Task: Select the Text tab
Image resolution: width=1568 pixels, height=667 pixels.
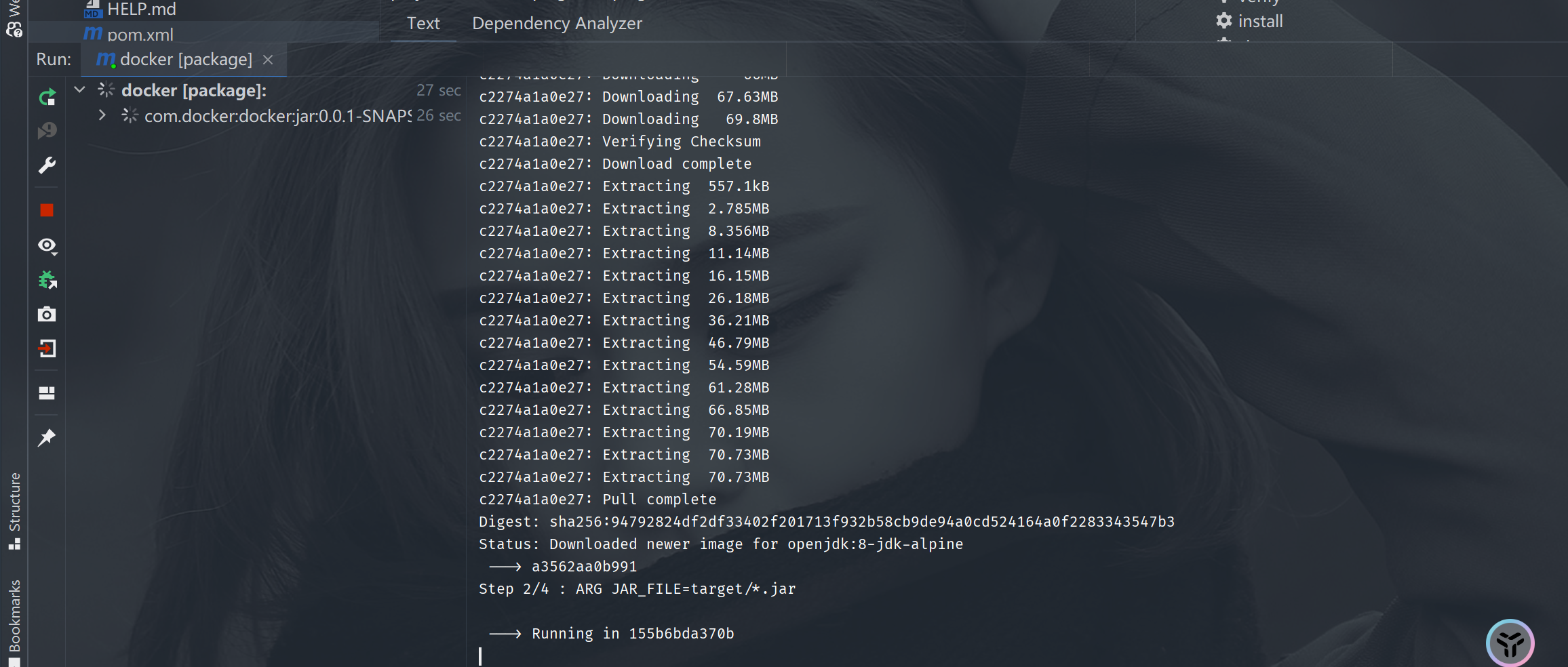Action: click(423, 24)
